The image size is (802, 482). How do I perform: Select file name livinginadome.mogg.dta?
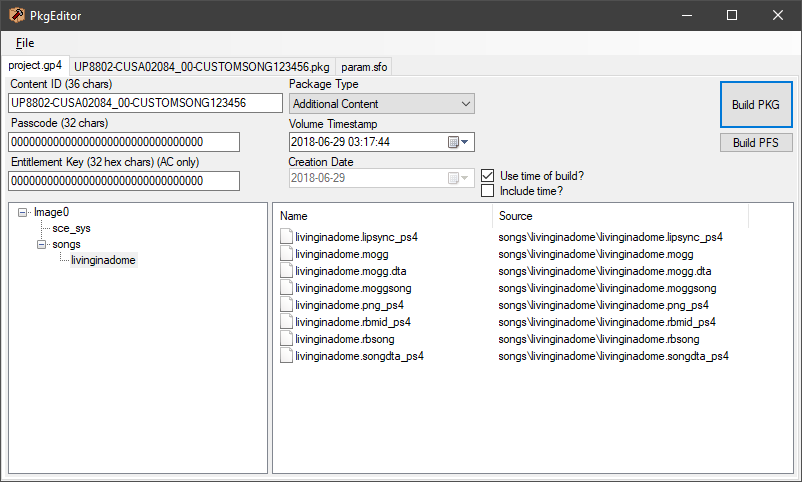[351, 271]
